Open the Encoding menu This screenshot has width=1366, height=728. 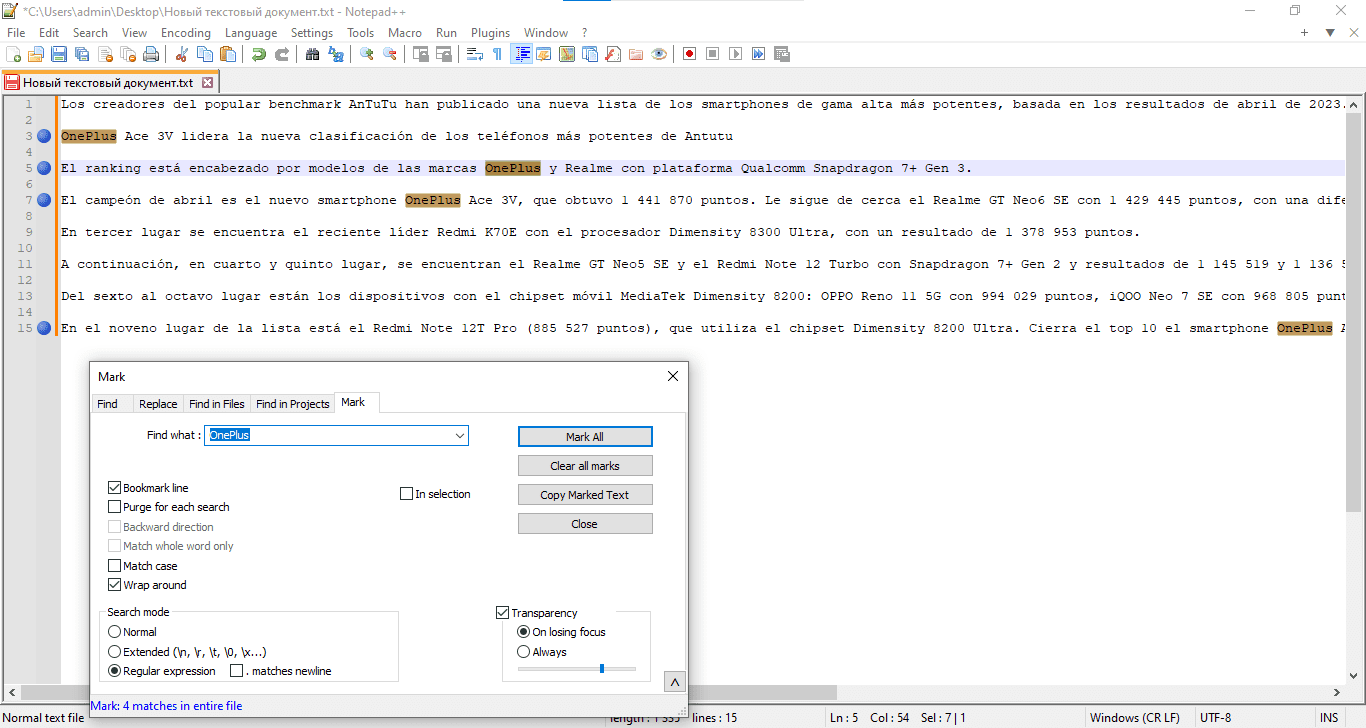tap(186, 33)
